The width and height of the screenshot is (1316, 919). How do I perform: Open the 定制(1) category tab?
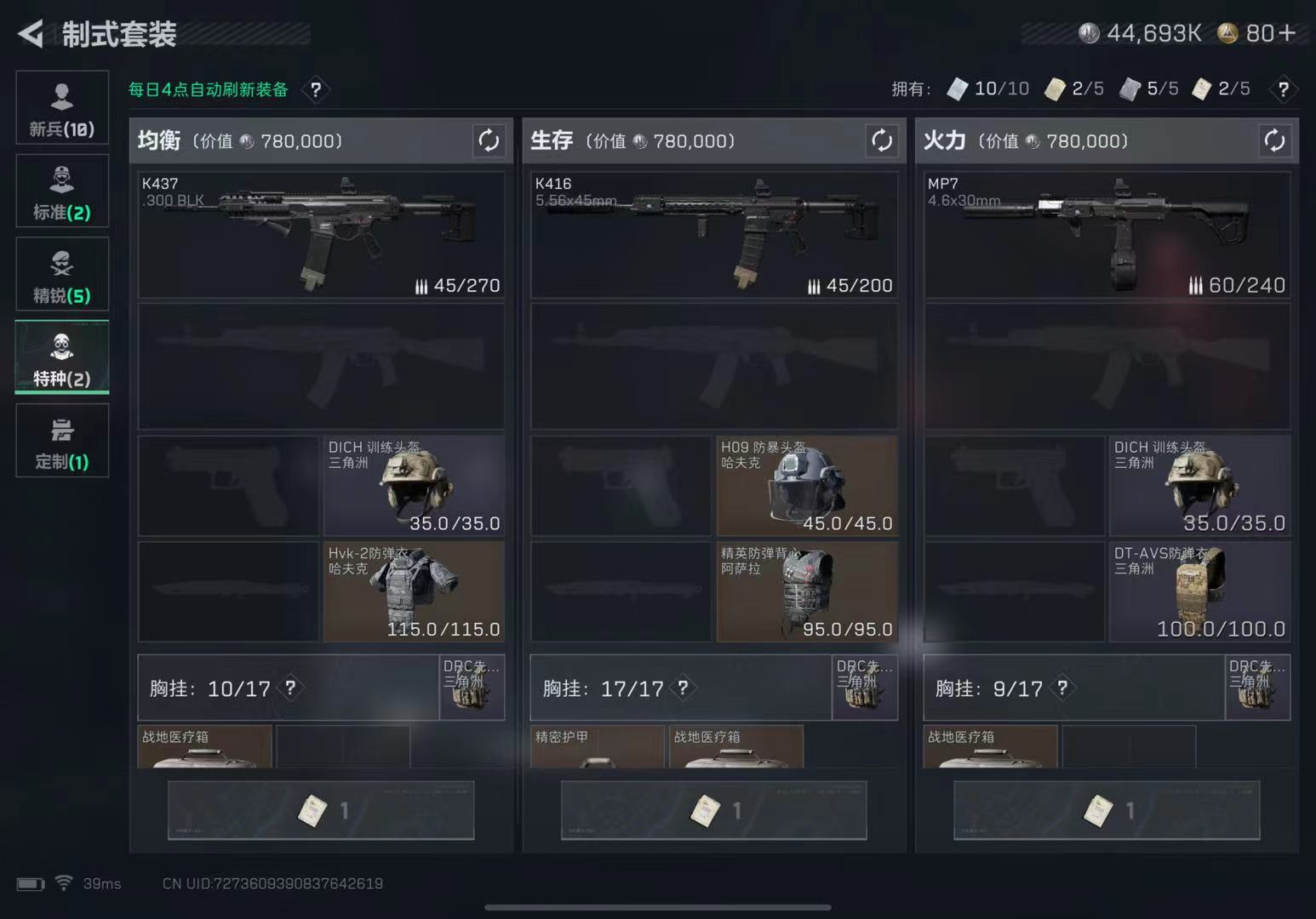62,440
